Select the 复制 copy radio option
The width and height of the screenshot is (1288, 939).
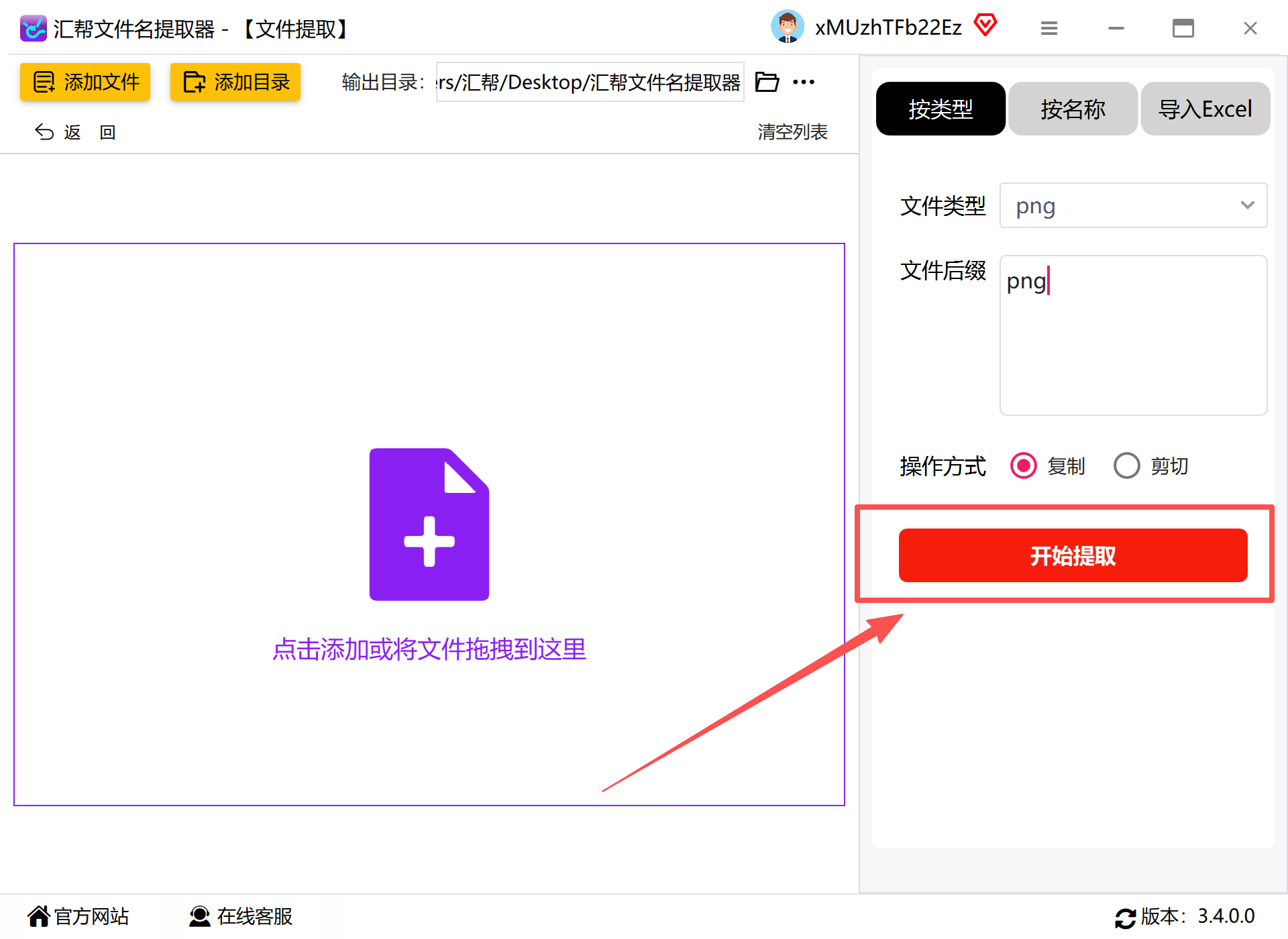pyautogui.click(x=1024, y=465)
